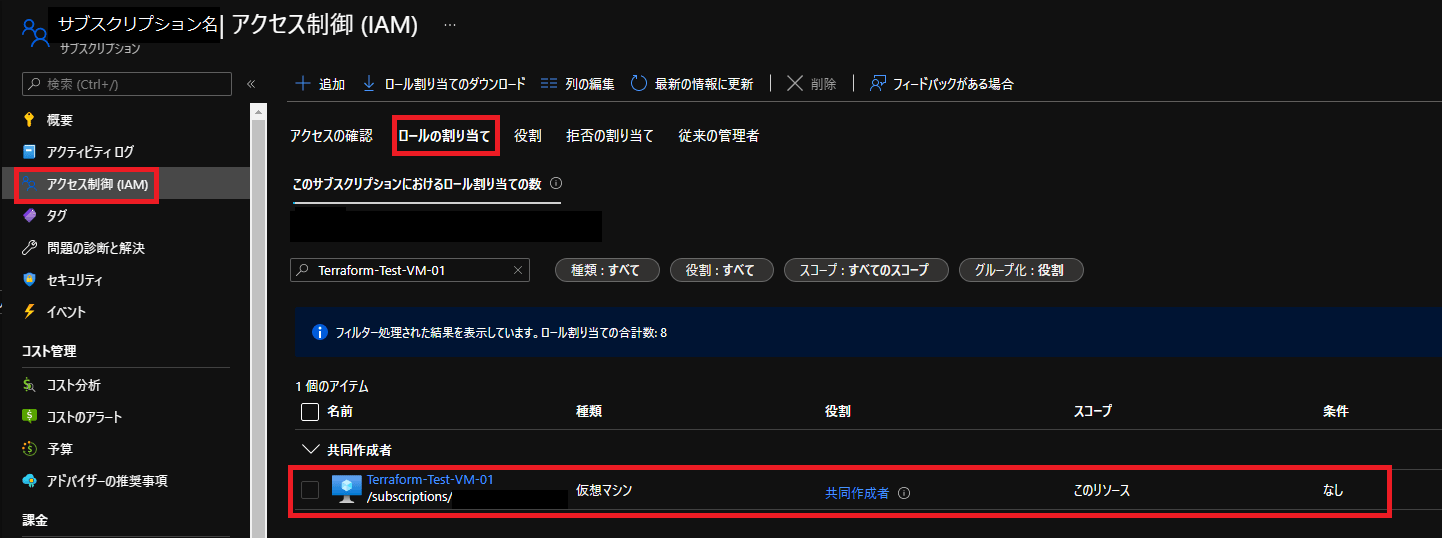Click the スコープ column header
Screen dimensions: 1442x538
tap(1092, 411)
